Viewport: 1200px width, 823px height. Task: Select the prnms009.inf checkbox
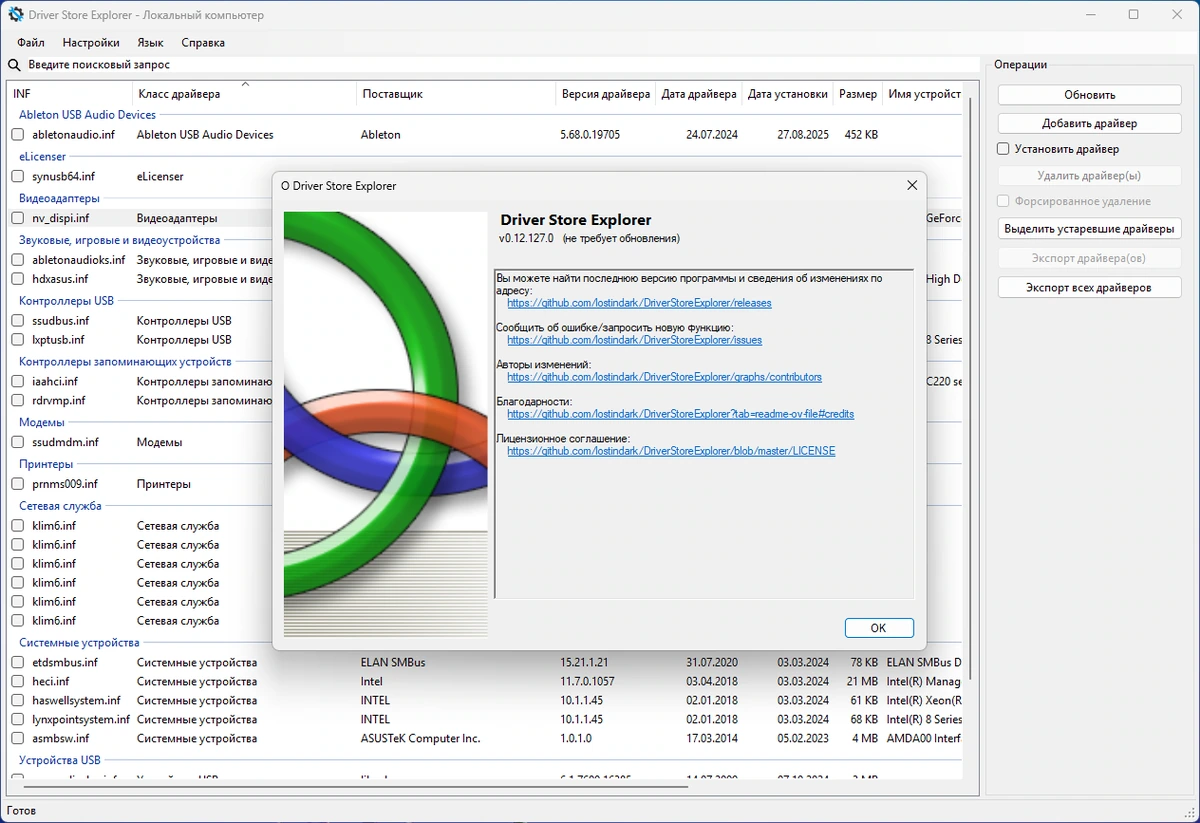click(x=18, y=484)
